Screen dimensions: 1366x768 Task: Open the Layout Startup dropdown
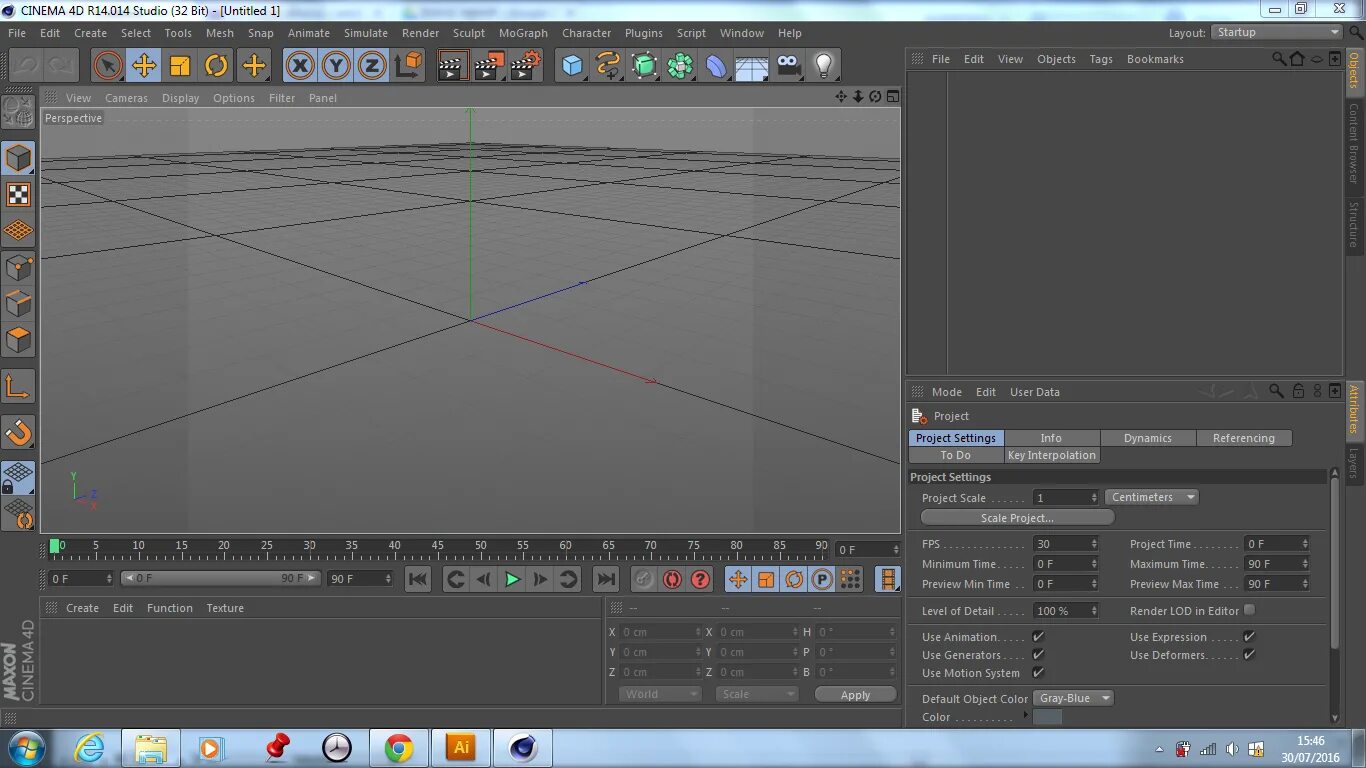pyautogui.click(x=1277, y=32)
